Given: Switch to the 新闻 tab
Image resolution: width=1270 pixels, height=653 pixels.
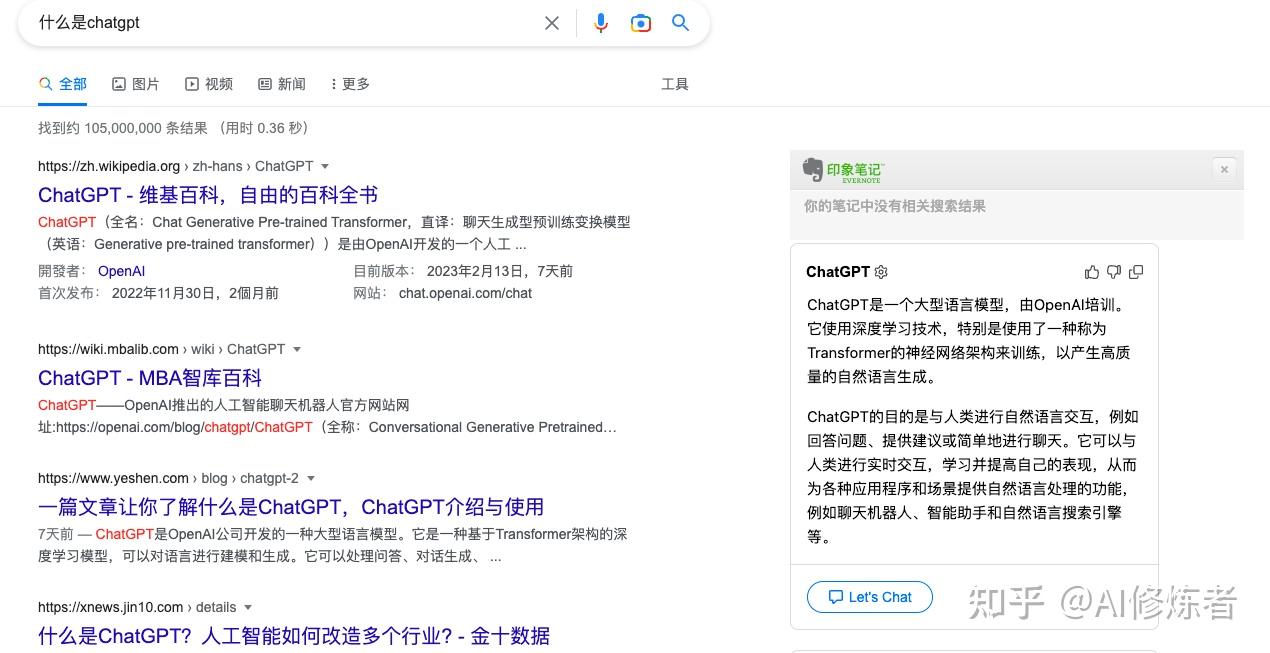Looking at the screenshot, I should 282,84.
